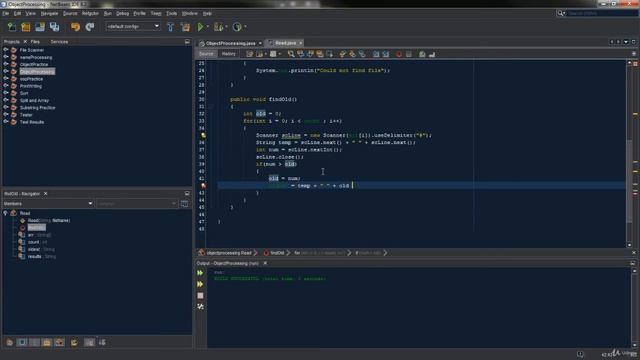640x360 pixels.
Task: Click the Find Selection magnifier icon in editor toolbar
Action: pyautogui.click(x=291, y=54)
